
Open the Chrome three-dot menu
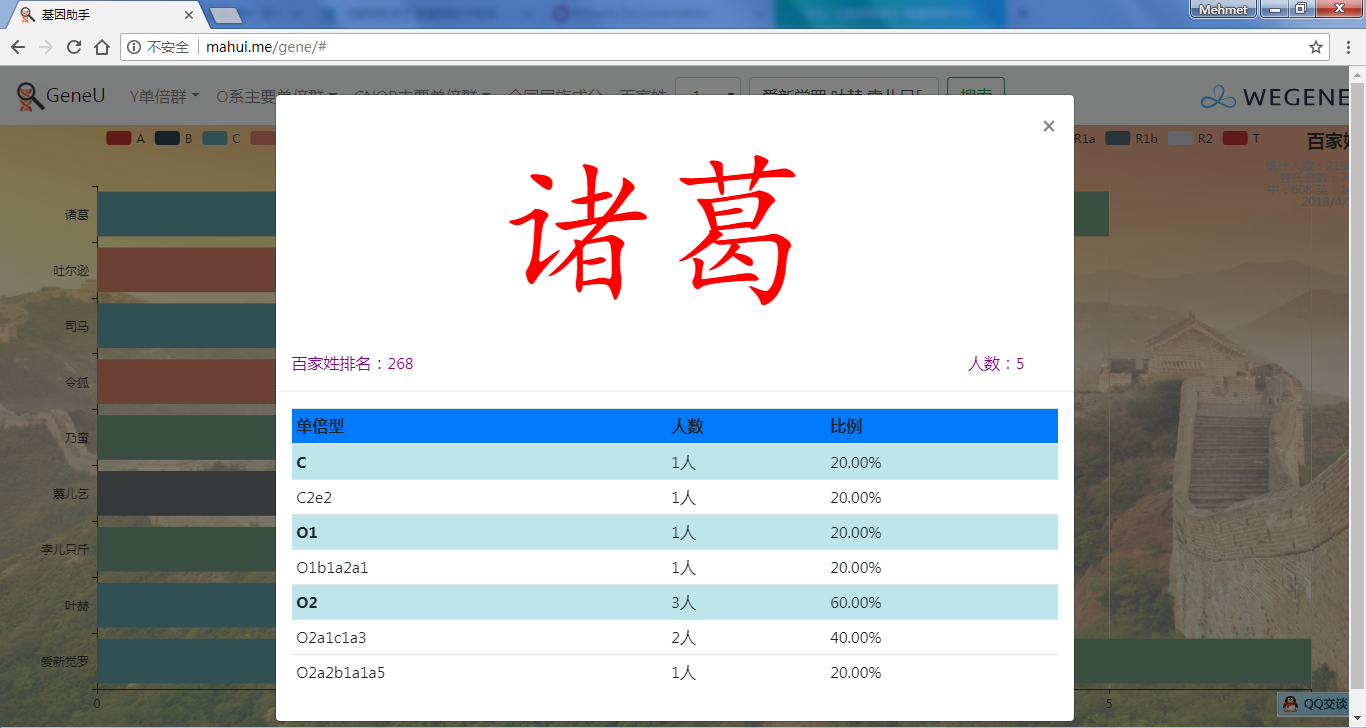[1347, 47]
